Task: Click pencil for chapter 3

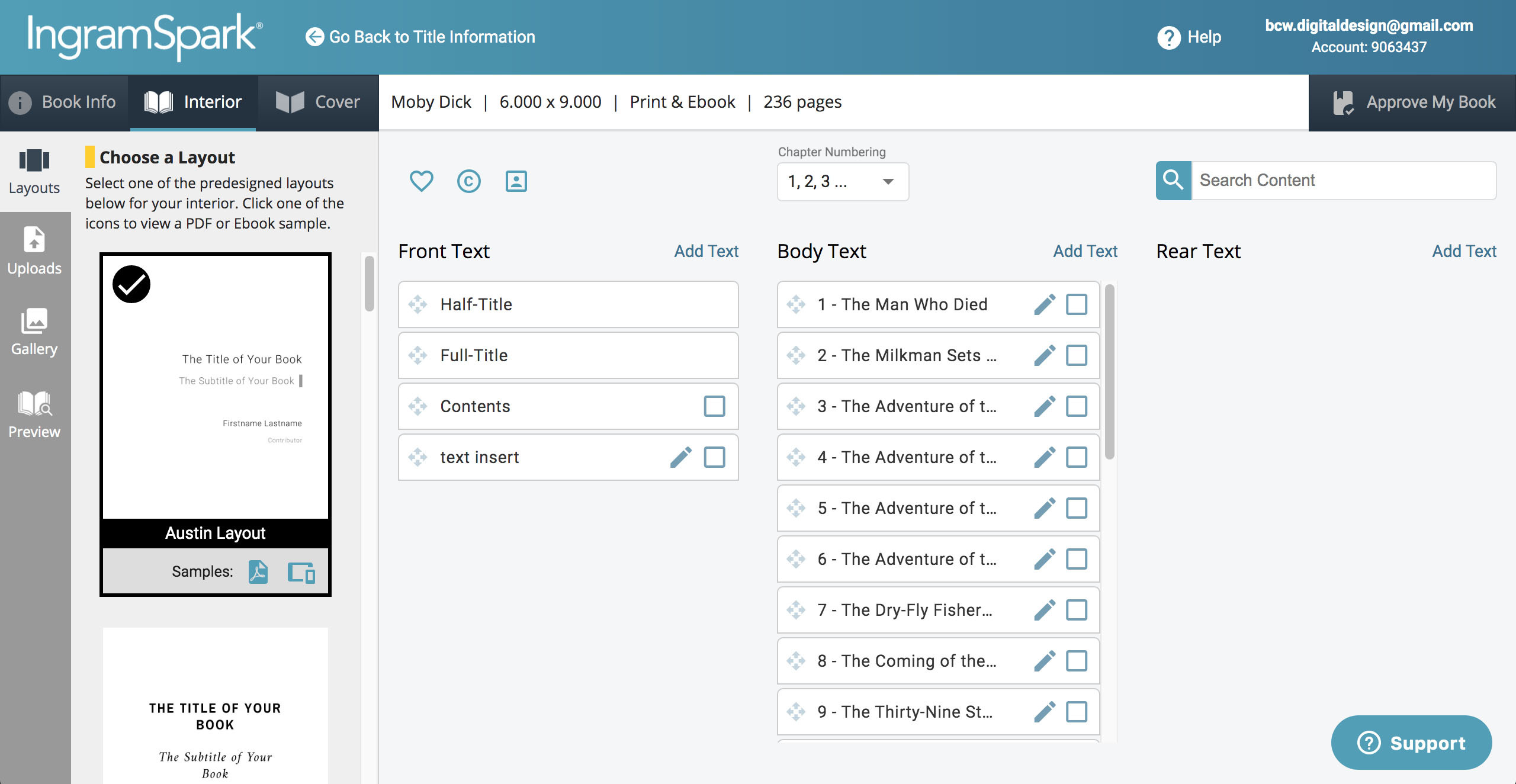Action: pos(1045,406)
